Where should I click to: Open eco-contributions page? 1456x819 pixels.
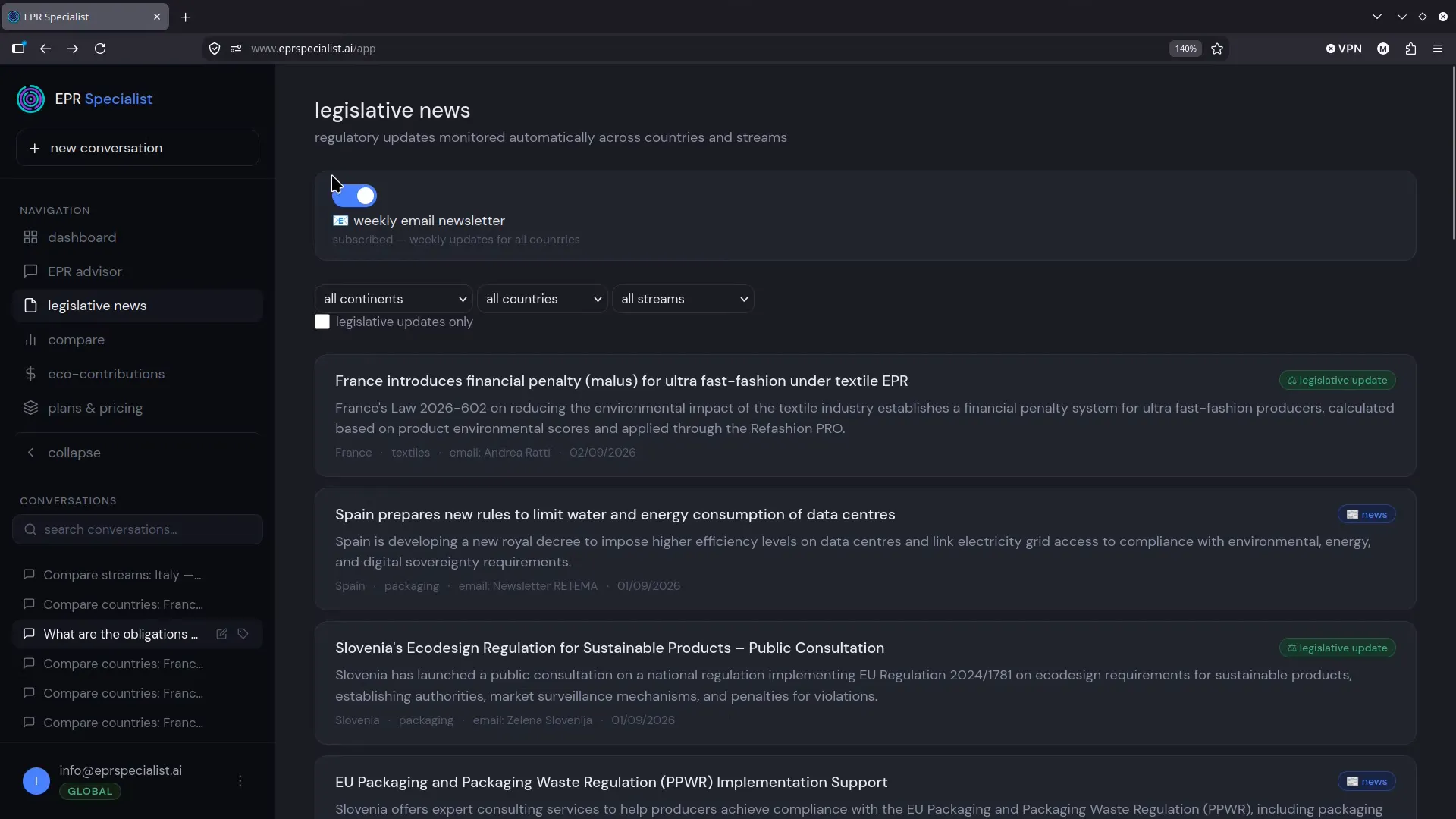tap(137, 374)
